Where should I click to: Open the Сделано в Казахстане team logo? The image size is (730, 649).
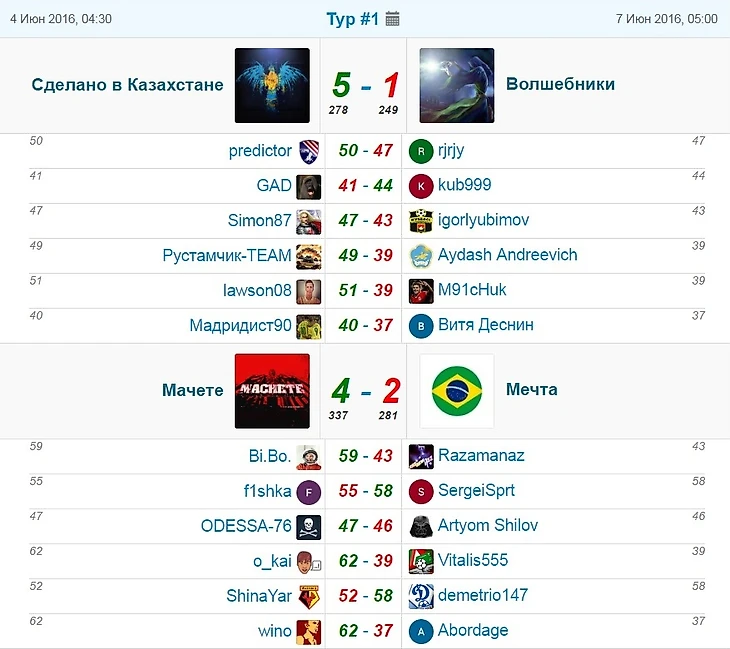pyautogui.click(x=272, y=85)
